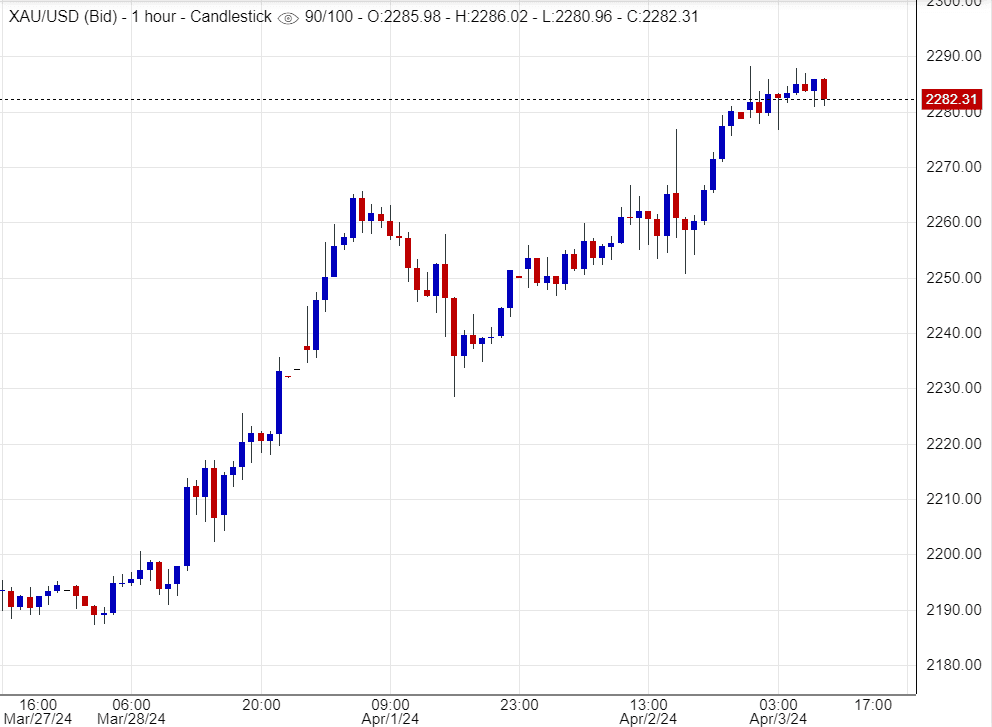Click the Mar/28/24 06:00 time axis label
Screen dimensions: 992x727
[x=132, y=711]
